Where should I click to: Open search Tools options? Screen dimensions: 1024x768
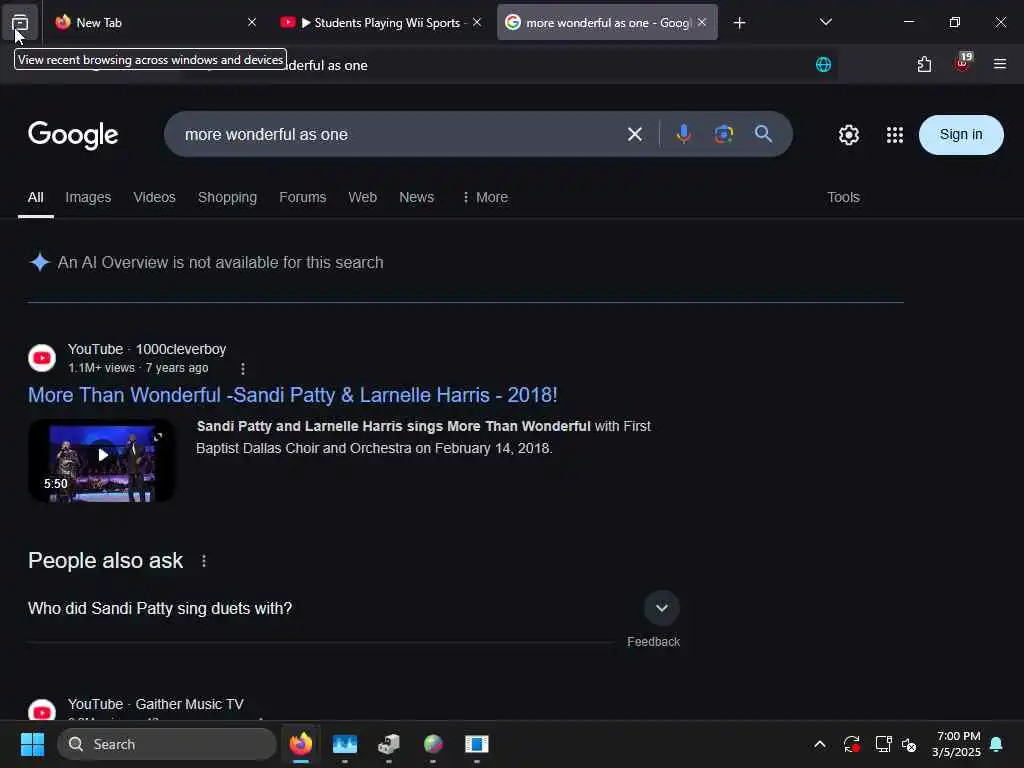[x=844, y=197]
